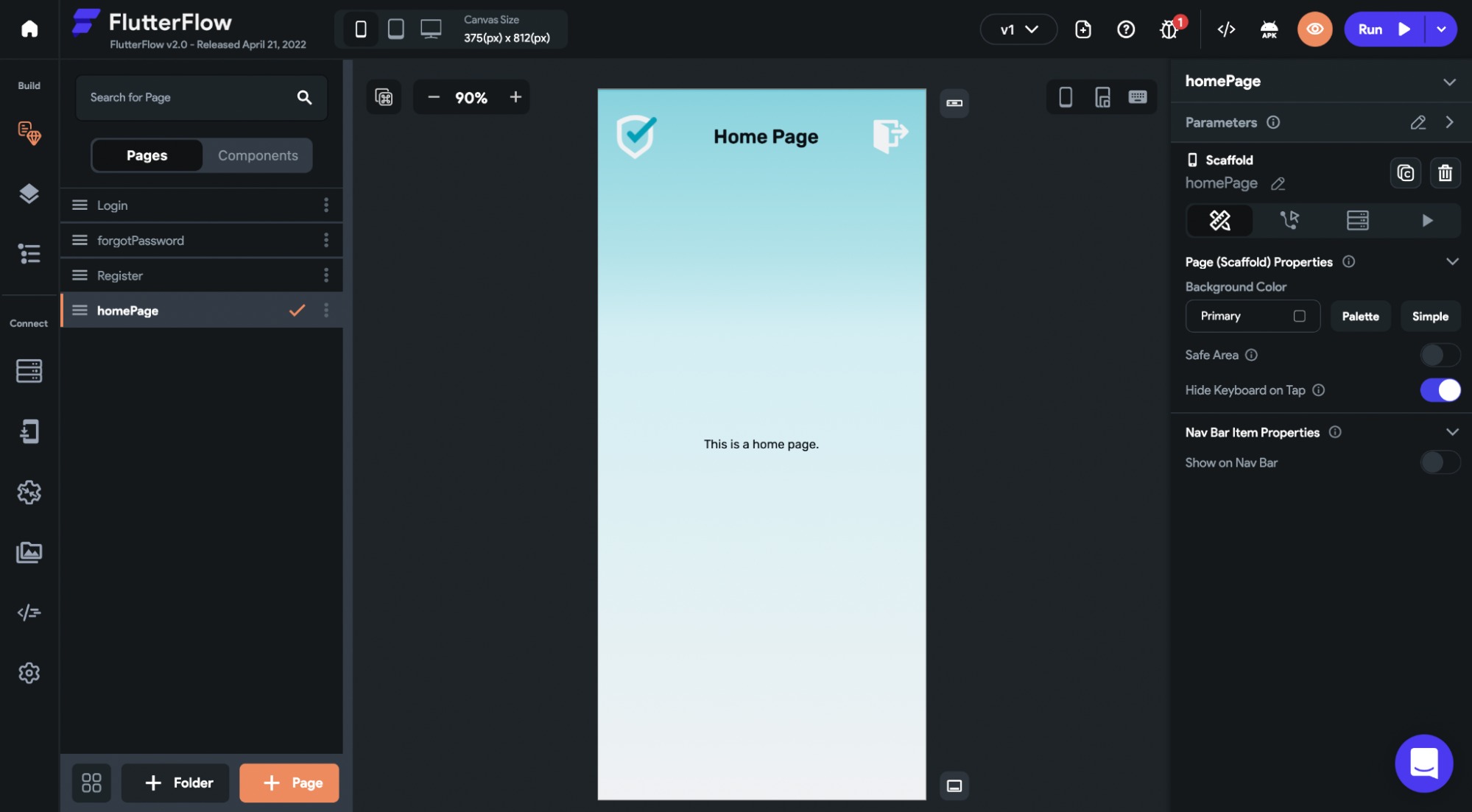Viewport: 1472px width, 812px height.
Task: Open the custom functions code icon
Action: 29,612
